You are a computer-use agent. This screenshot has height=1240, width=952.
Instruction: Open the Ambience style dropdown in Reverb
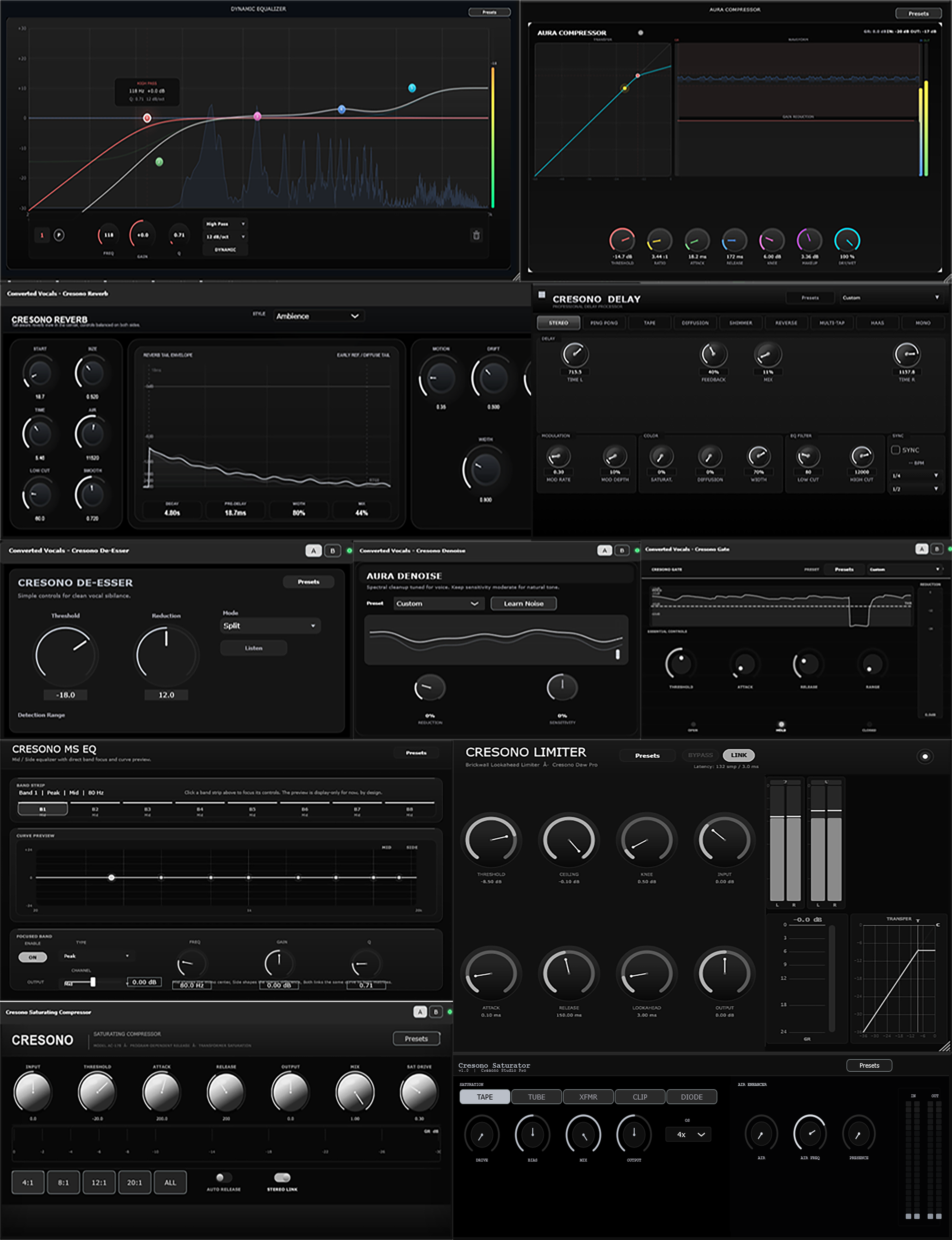click(x=319, y=316)
